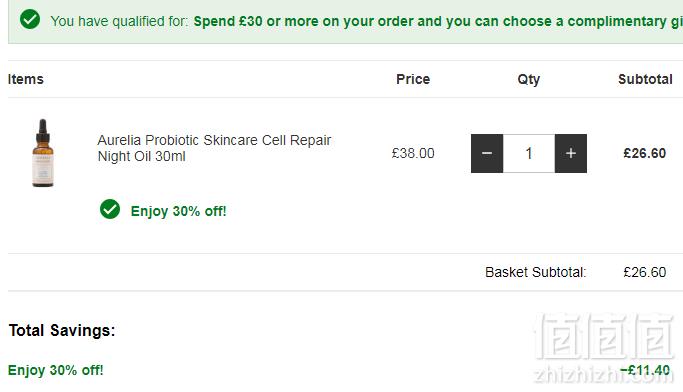The image size is (683, 392).
Task: Click the Subtotal column header
Action: point(645,79)
